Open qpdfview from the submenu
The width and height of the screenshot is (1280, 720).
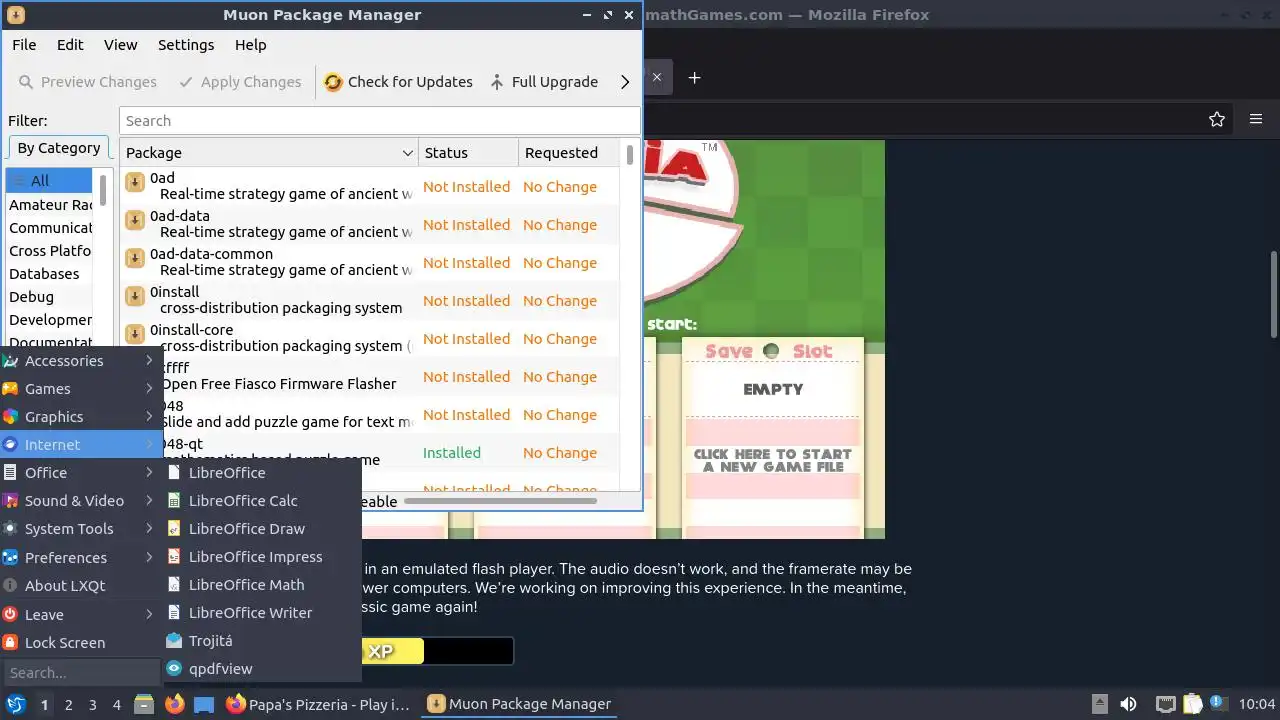pyautogui.click(x=261, y=669)
